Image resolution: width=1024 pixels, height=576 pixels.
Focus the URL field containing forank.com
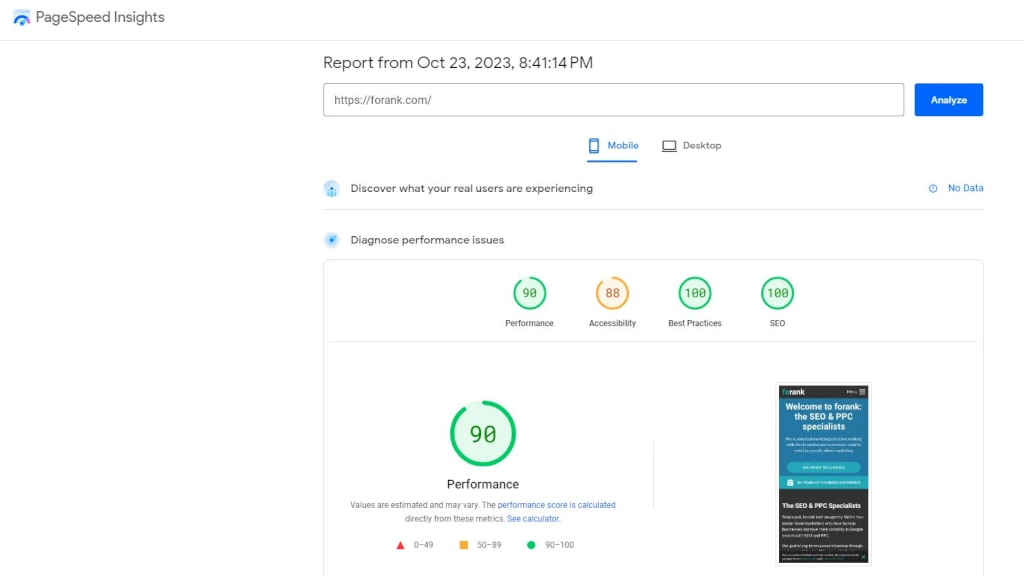pyautogui.click(x=613, y=100)
